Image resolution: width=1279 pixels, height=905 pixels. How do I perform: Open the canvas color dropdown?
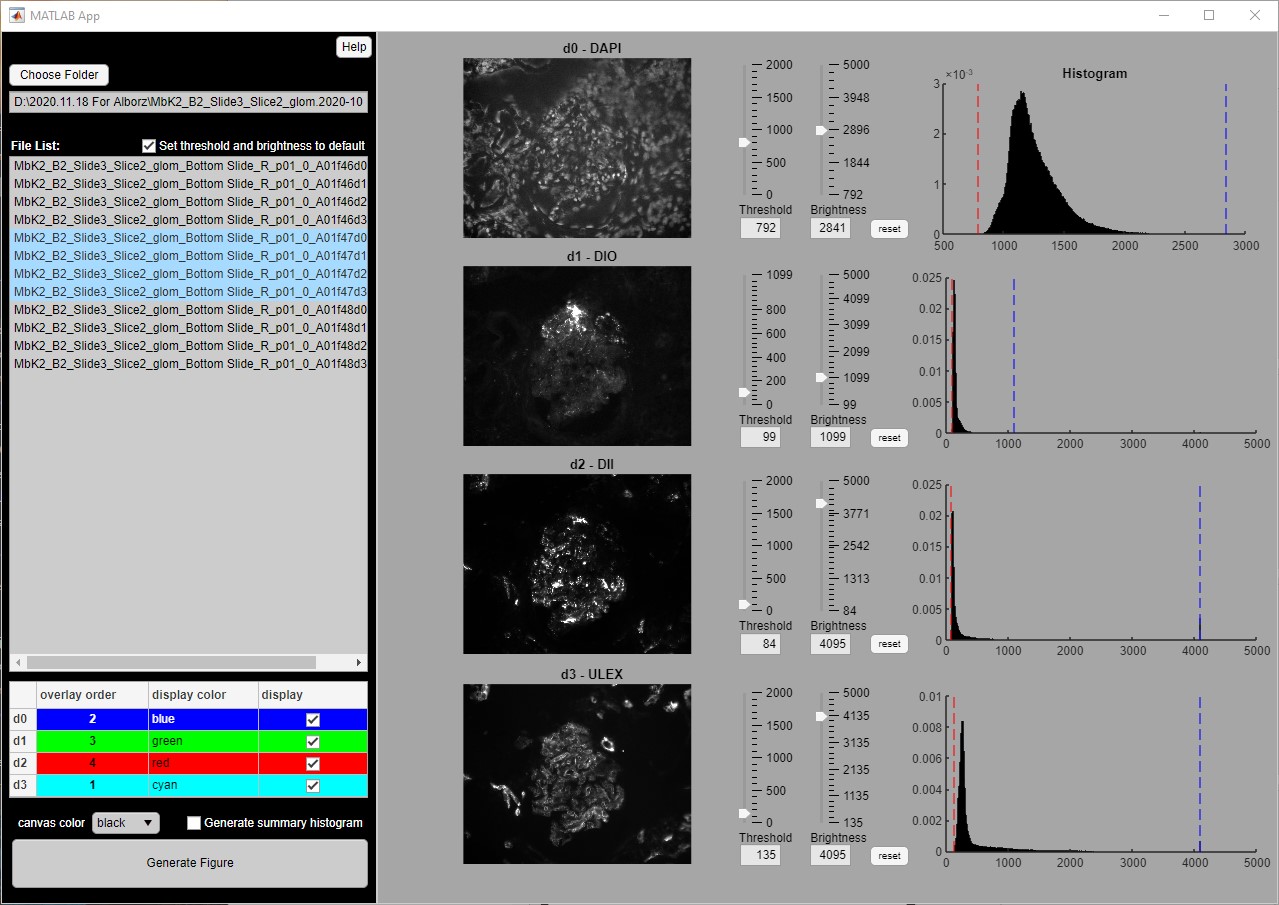[x=126, y=823]
